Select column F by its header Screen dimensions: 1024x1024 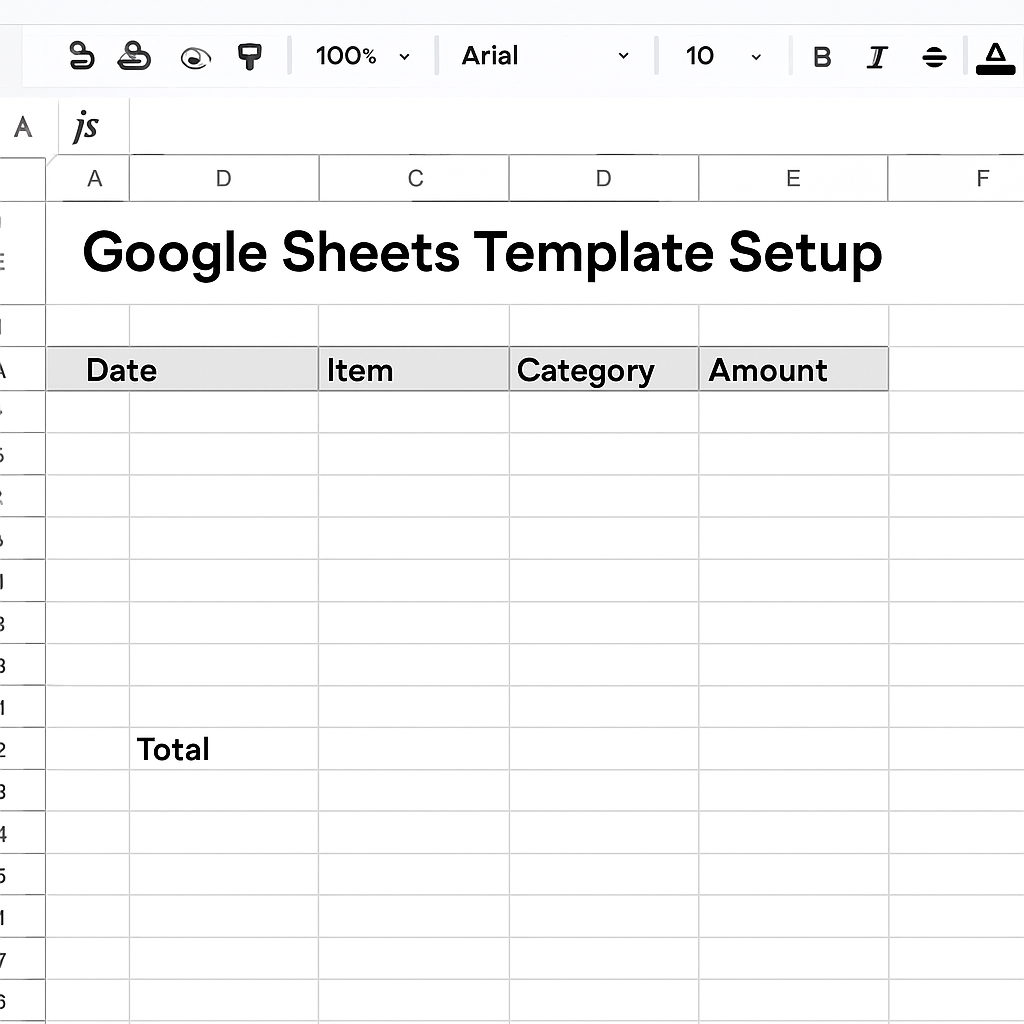pyautogui.click(x=956, y=178)
